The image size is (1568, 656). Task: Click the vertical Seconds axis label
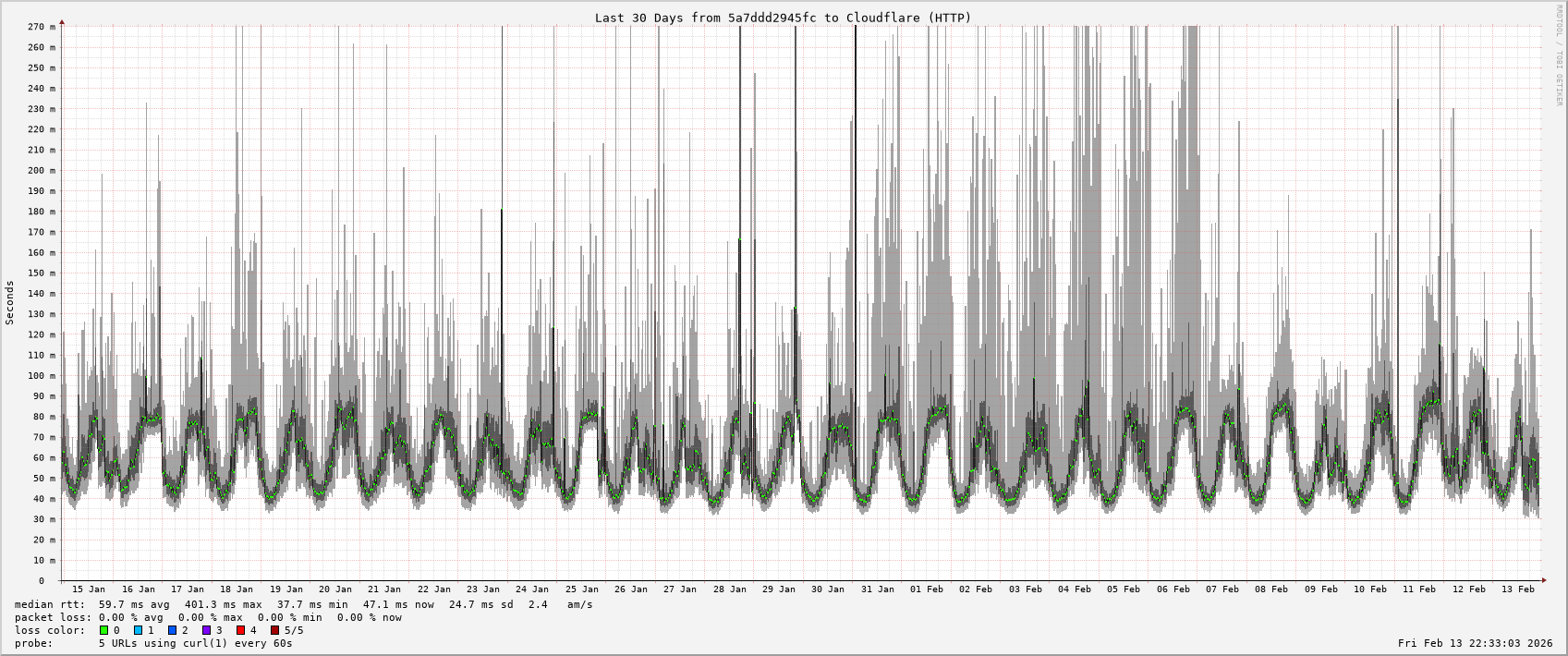[10, 302]
